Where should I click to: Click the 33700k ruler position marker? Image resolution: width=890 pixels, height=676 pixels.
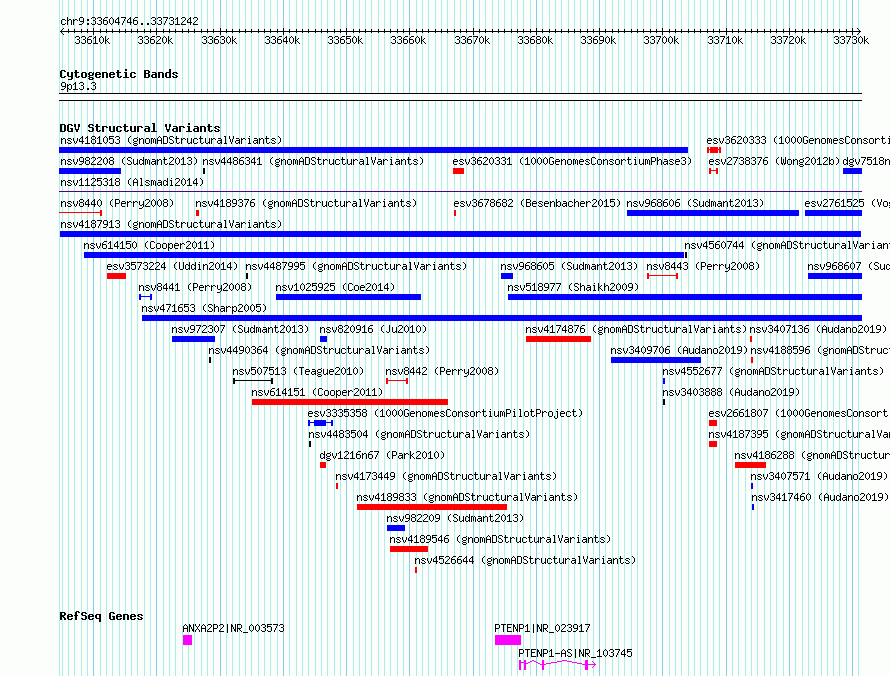tap(661, 40)
